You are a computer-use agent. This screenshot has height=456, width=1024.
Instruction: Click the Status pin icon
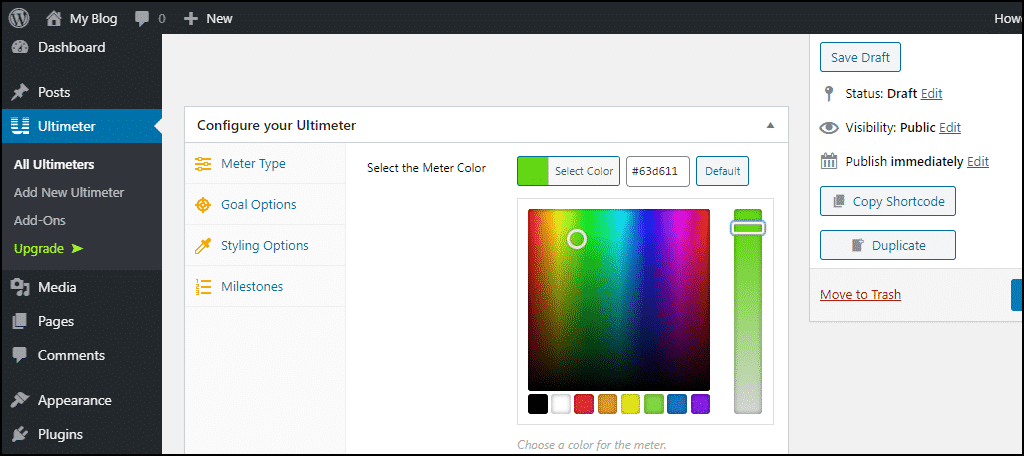(x=829, y=93)
